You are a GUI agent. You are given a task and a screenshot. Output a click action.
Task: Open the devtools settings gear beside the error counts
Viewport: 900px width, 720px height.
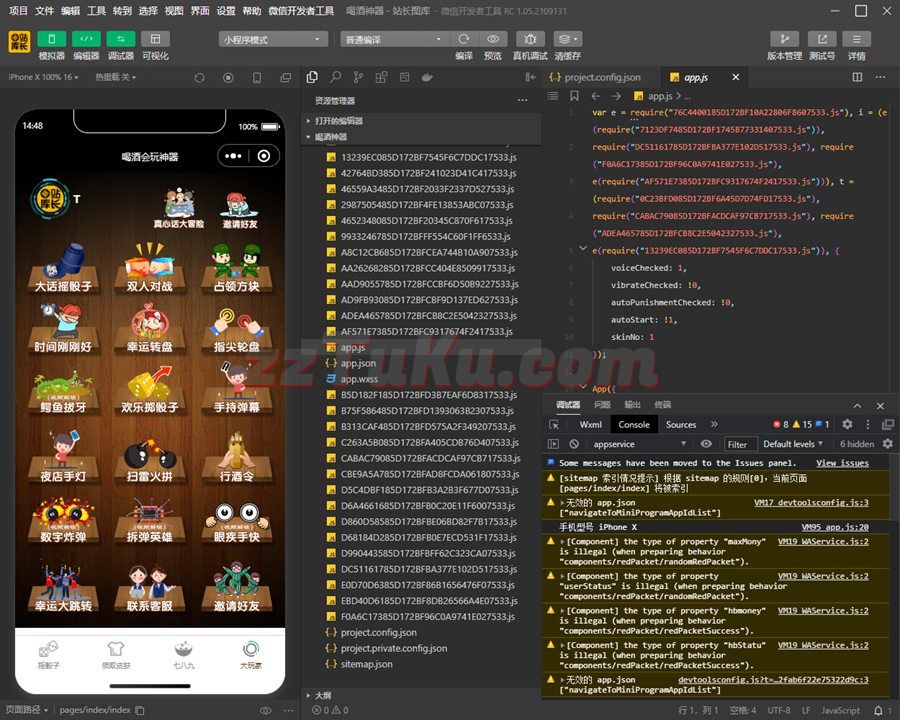tap(846, 425)
